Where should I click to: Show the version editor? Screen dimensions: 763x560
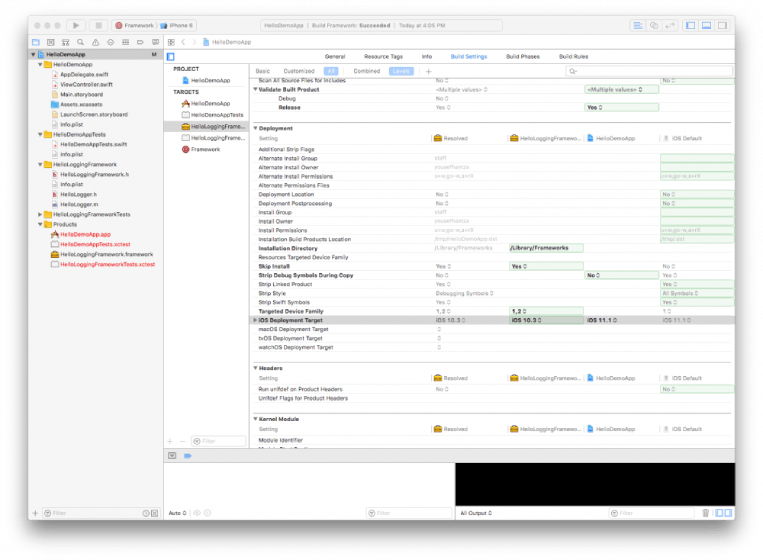point(670,25)
